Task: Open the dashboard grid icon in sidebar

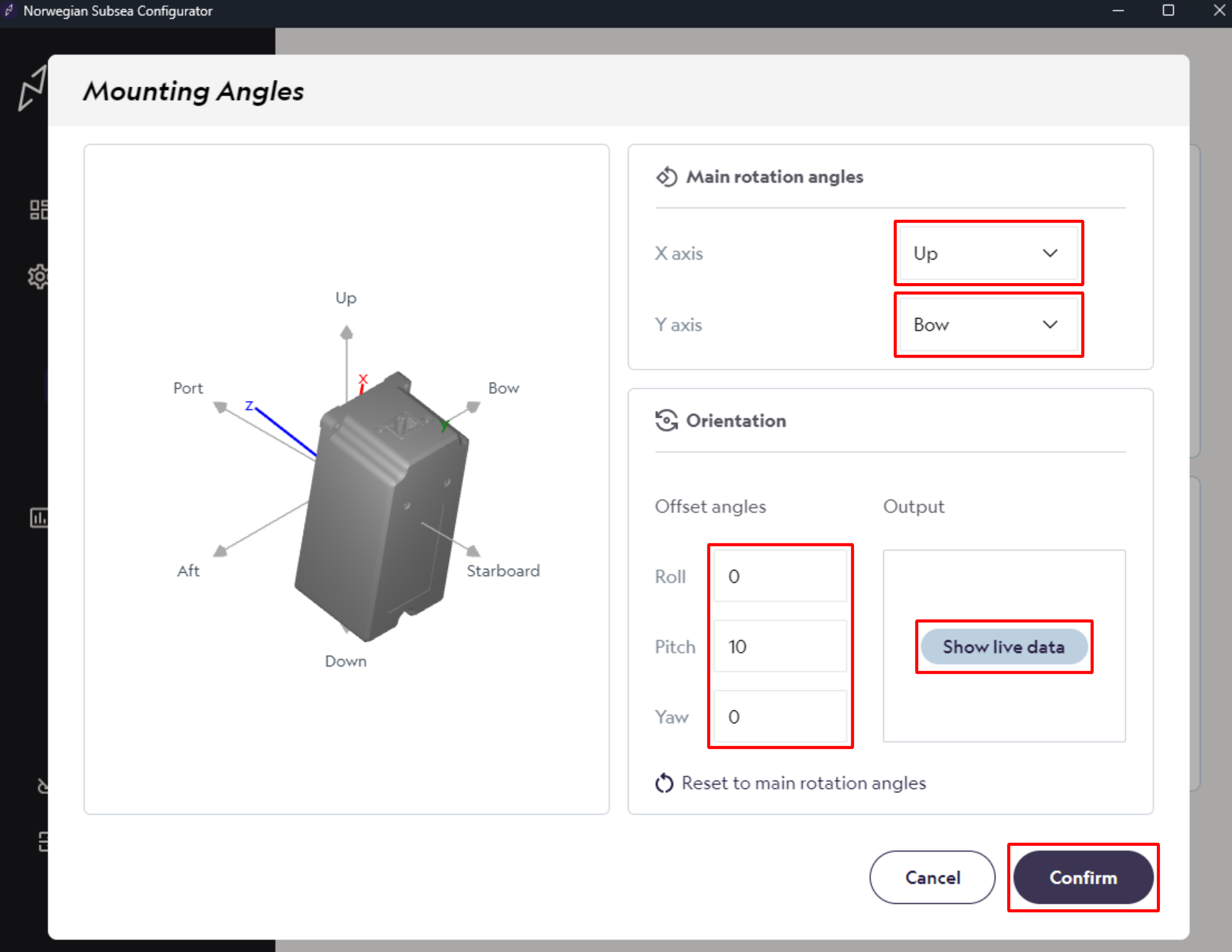Action: tap(38, 209)
